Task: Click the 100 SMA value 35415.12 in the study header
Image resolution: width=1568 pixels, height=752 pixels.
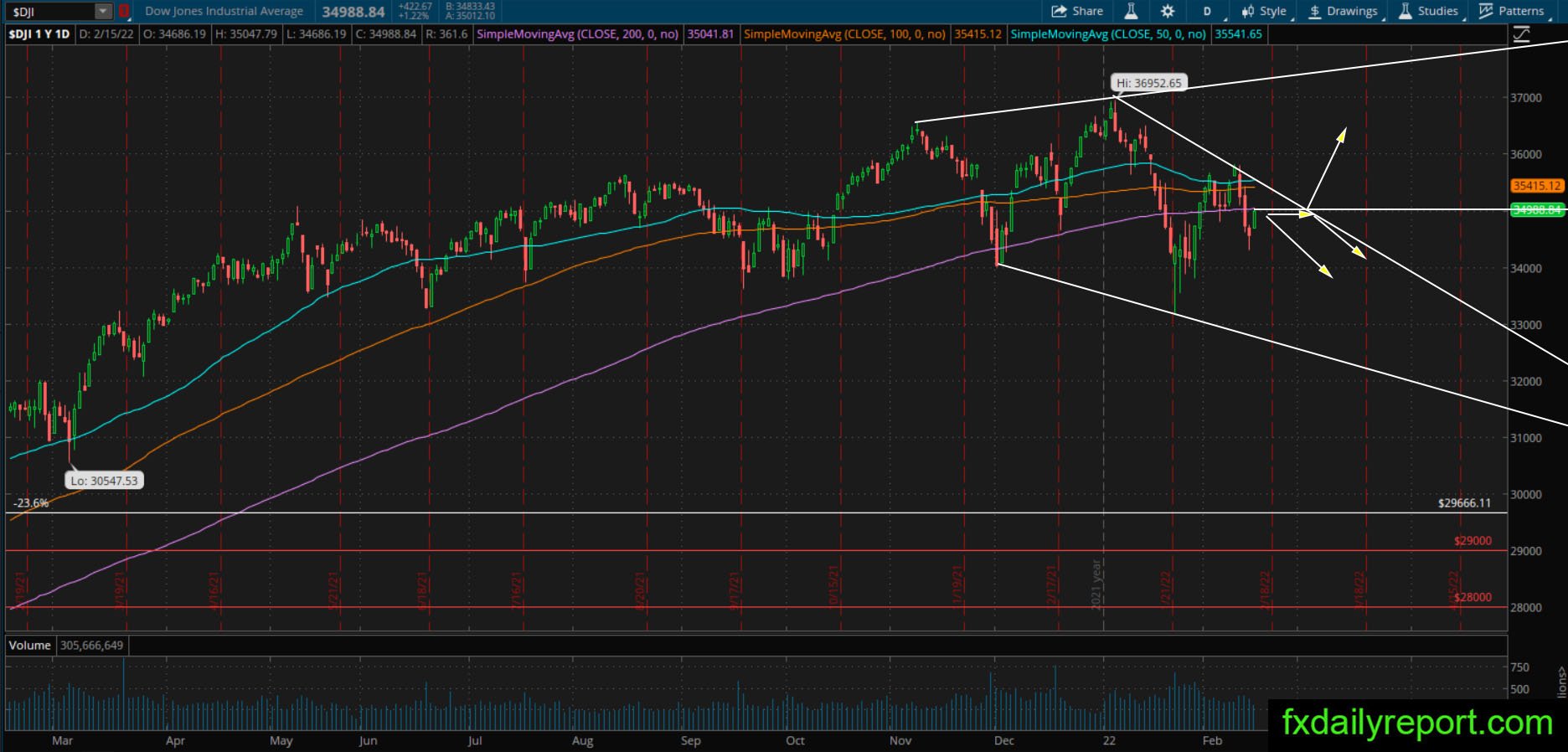Action: coord(977,34)
